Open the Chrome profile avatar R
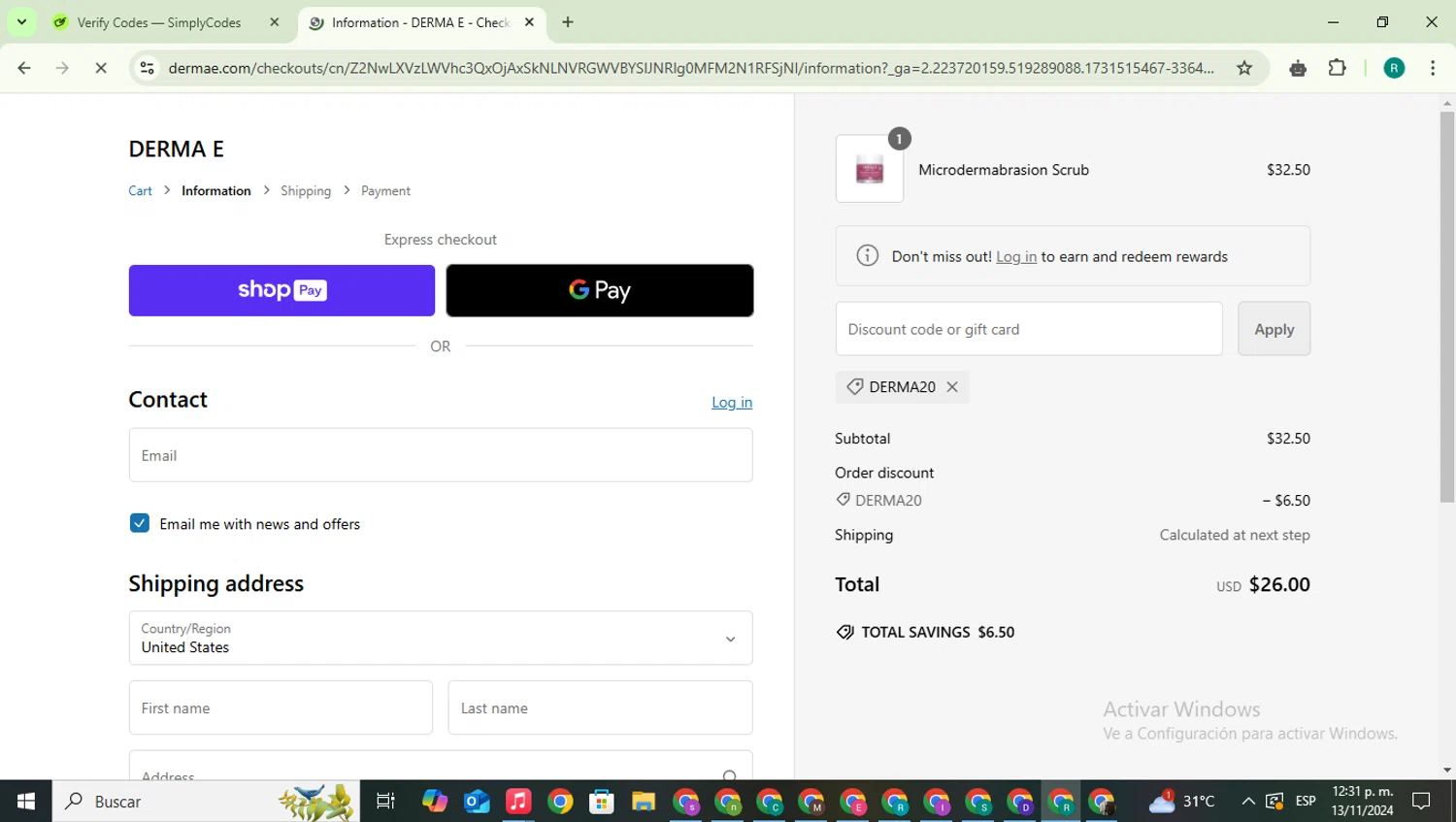This screenshot has height=822, width=1456. click(1394, 68)
